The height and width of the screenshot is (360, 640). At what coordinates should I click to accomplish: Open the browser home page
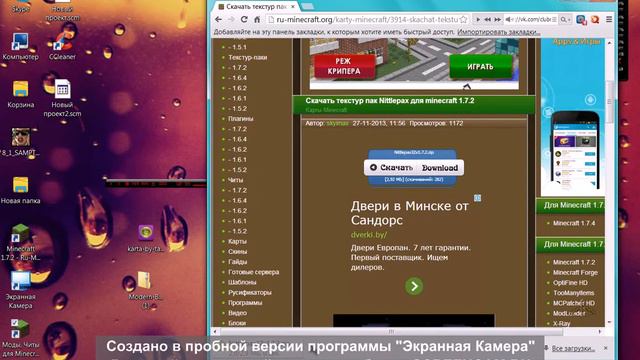click(257, 19)
